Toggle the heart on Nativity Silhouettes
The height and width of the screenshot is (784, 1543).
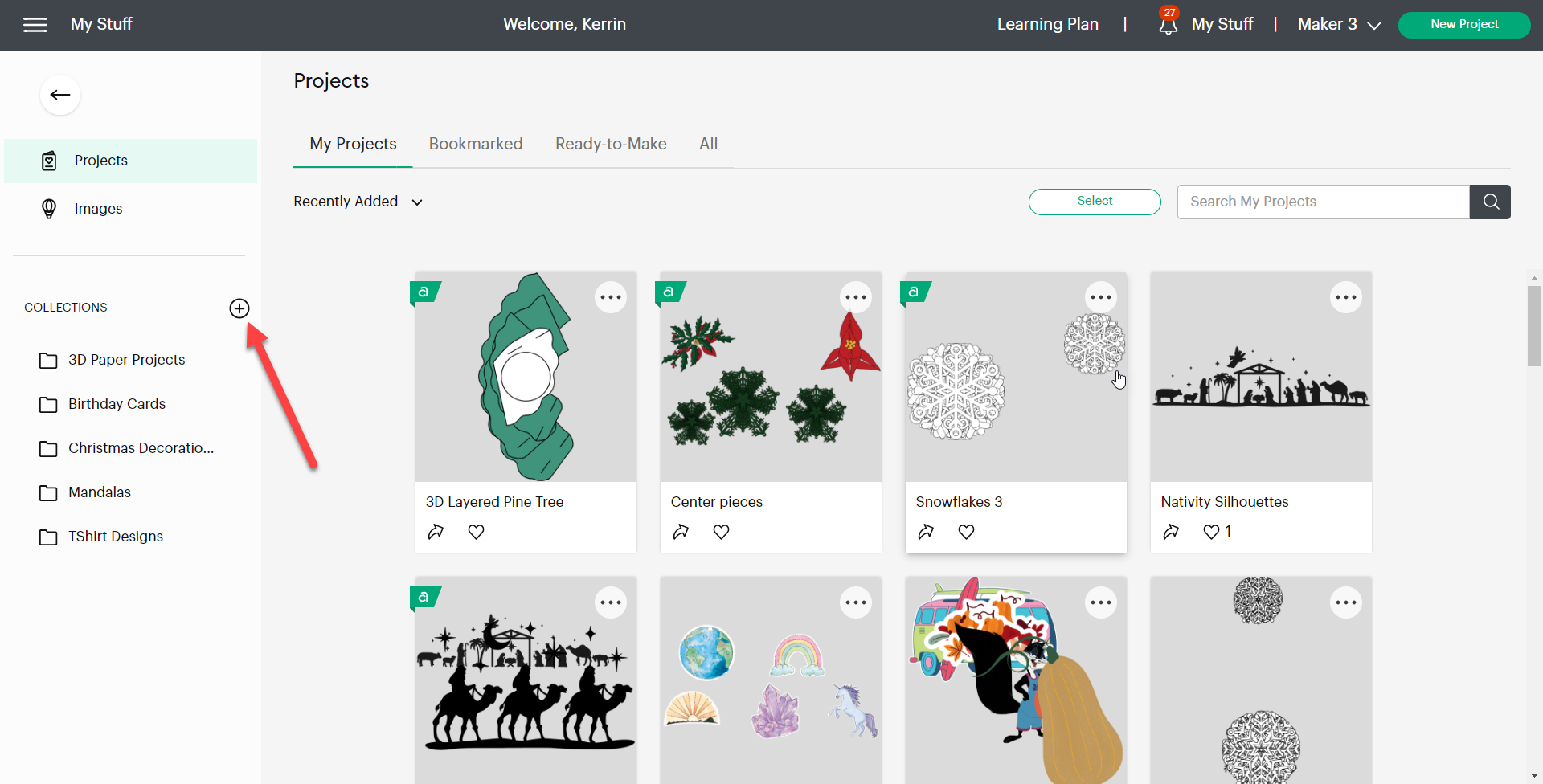[x=1211, y=532]
